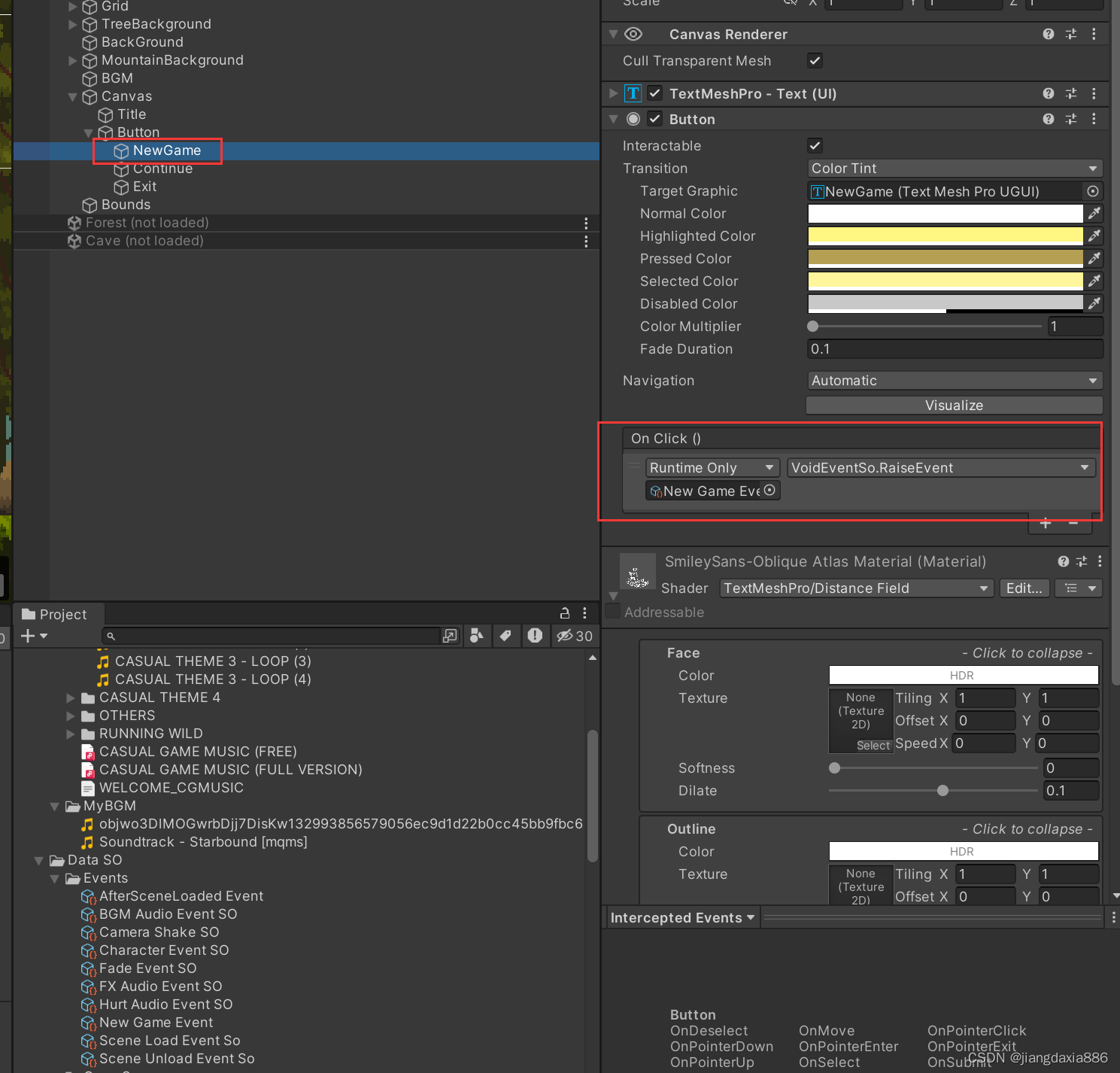Viewport: 1120px width, 1073px height.
Task: Lock the Project panel
Action: pyautogui.click(x=565, y=613)
